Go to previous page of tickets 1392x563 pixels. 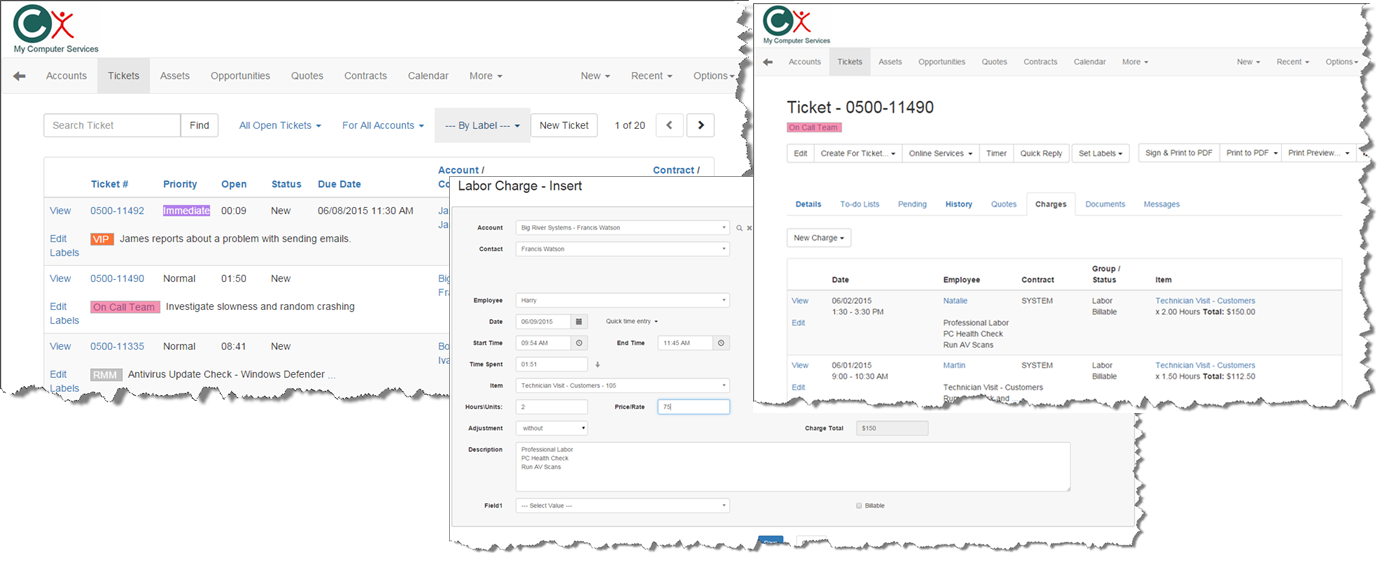point(669,125)
